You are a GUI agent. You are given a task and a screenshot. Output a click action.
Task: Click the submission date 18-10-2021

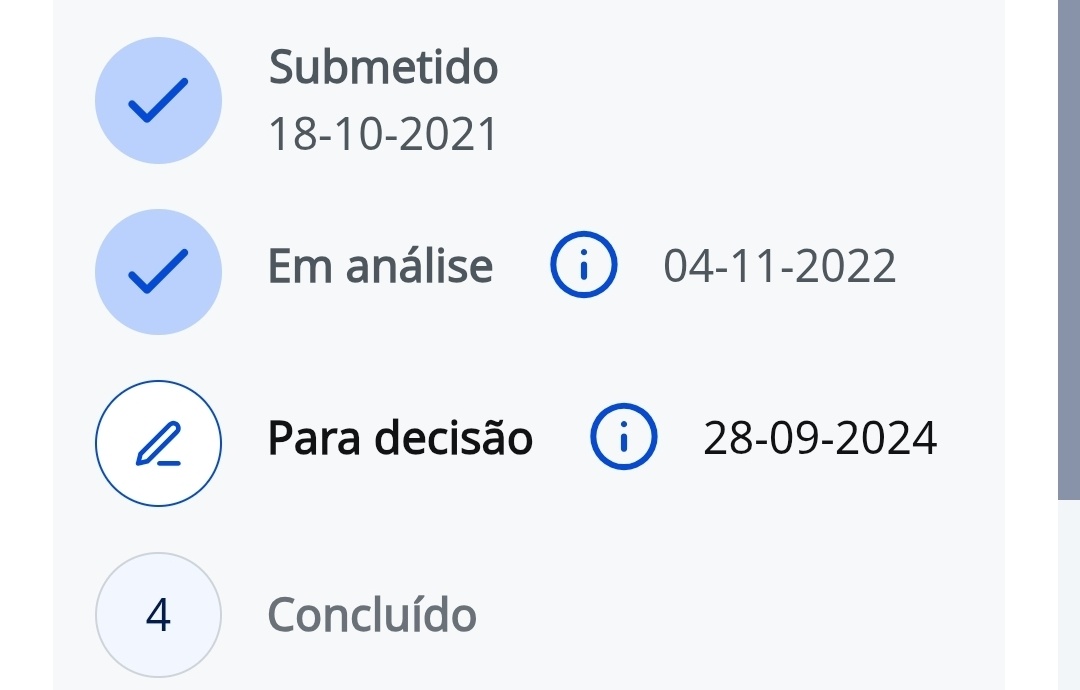coord(383,134)
